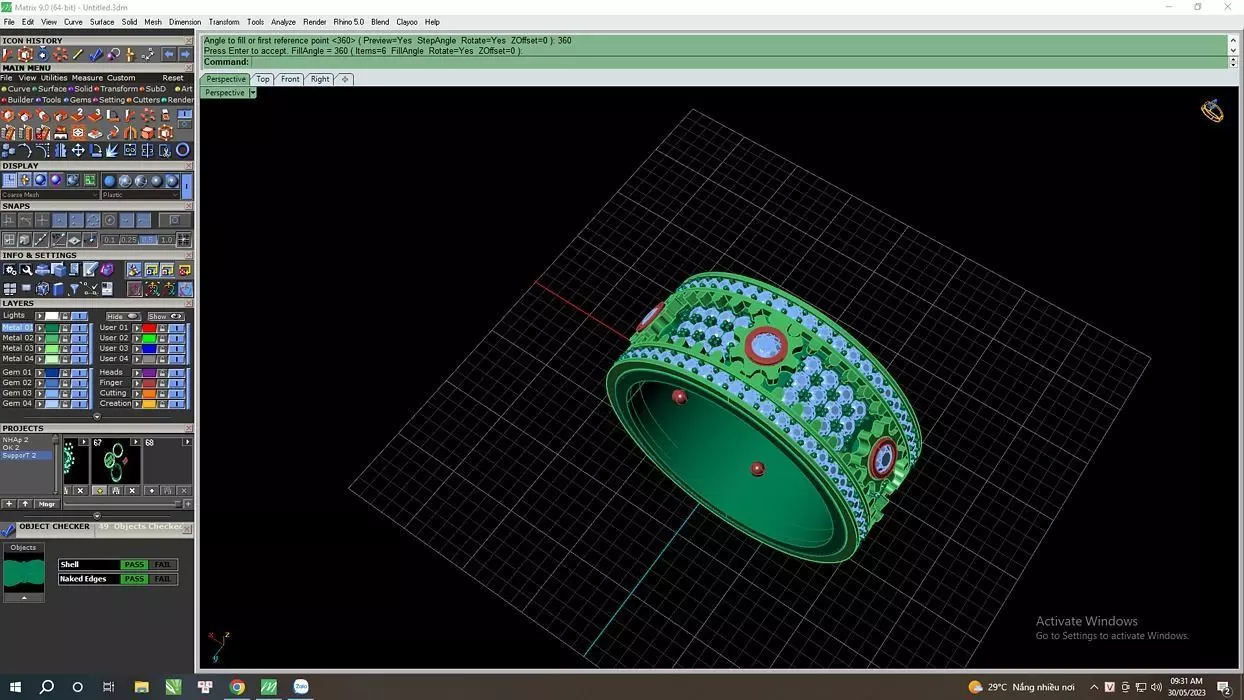Select the yellow line tool in Icon History
This screenshot has height=700, width=1244.
point(78,54)
